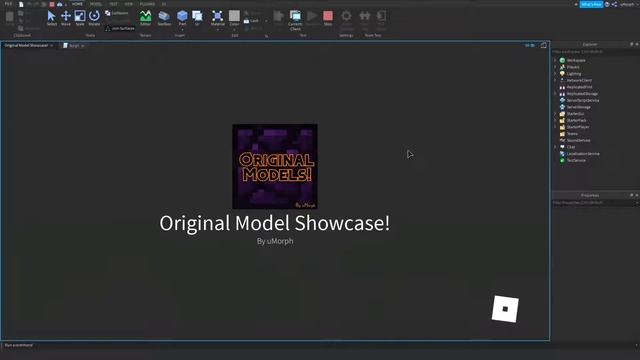Insert a new Part
This screenshot has height=360, width=640.
pos(182,18)
